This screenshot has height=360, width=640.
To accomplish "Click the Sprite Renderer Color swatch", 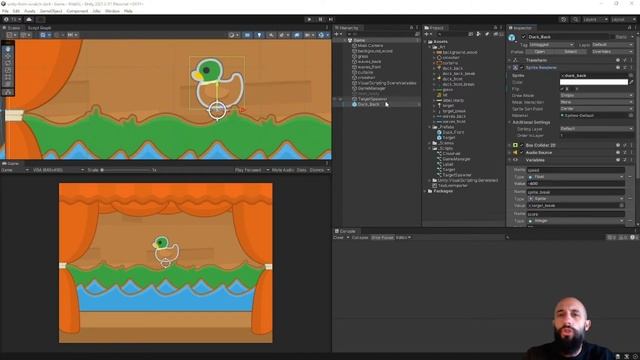I will [x=593, y=82].
